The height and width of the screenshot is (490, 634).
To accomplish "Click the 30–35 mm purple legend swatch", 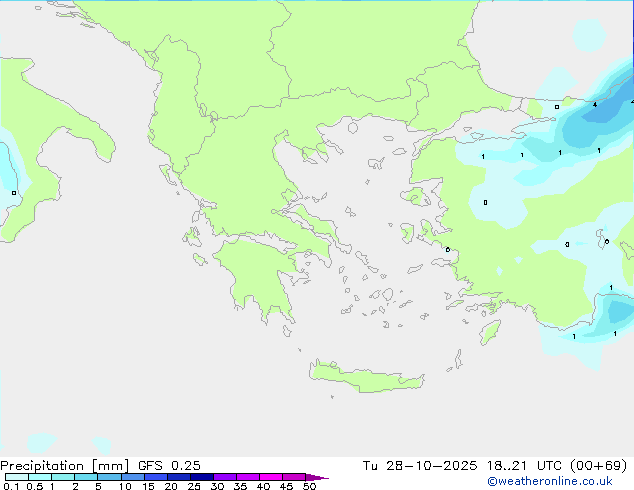I will (x=225, y=477).
